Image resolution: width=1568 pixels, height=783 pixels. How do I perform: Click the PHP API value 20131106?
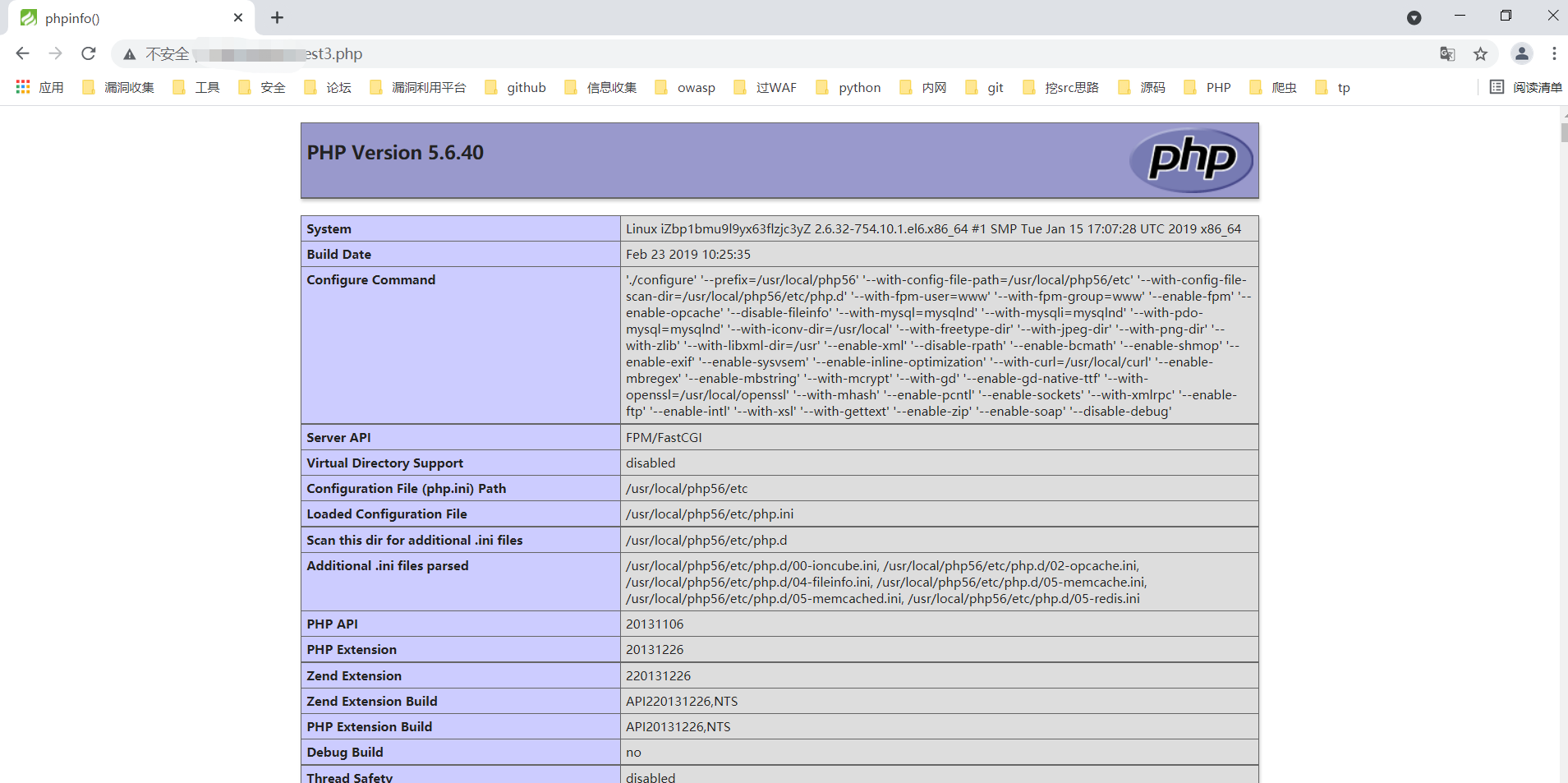pyautogui.click(x=655, y=624)
